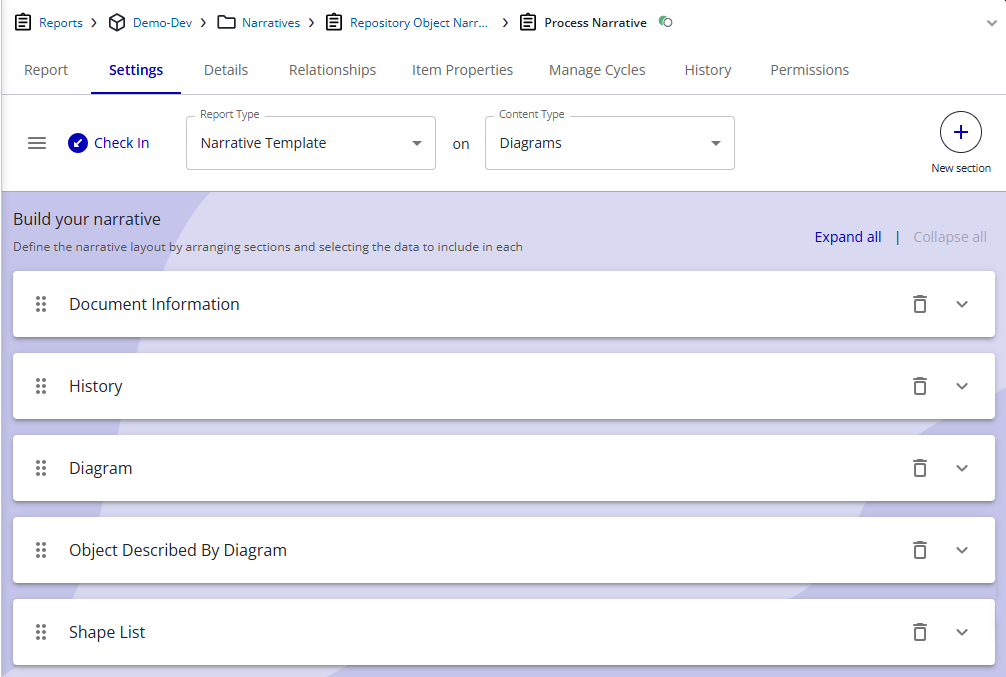Expand the breadcrumb chevron at top right
1006x677 pixels.
click(x=991, y=23)
